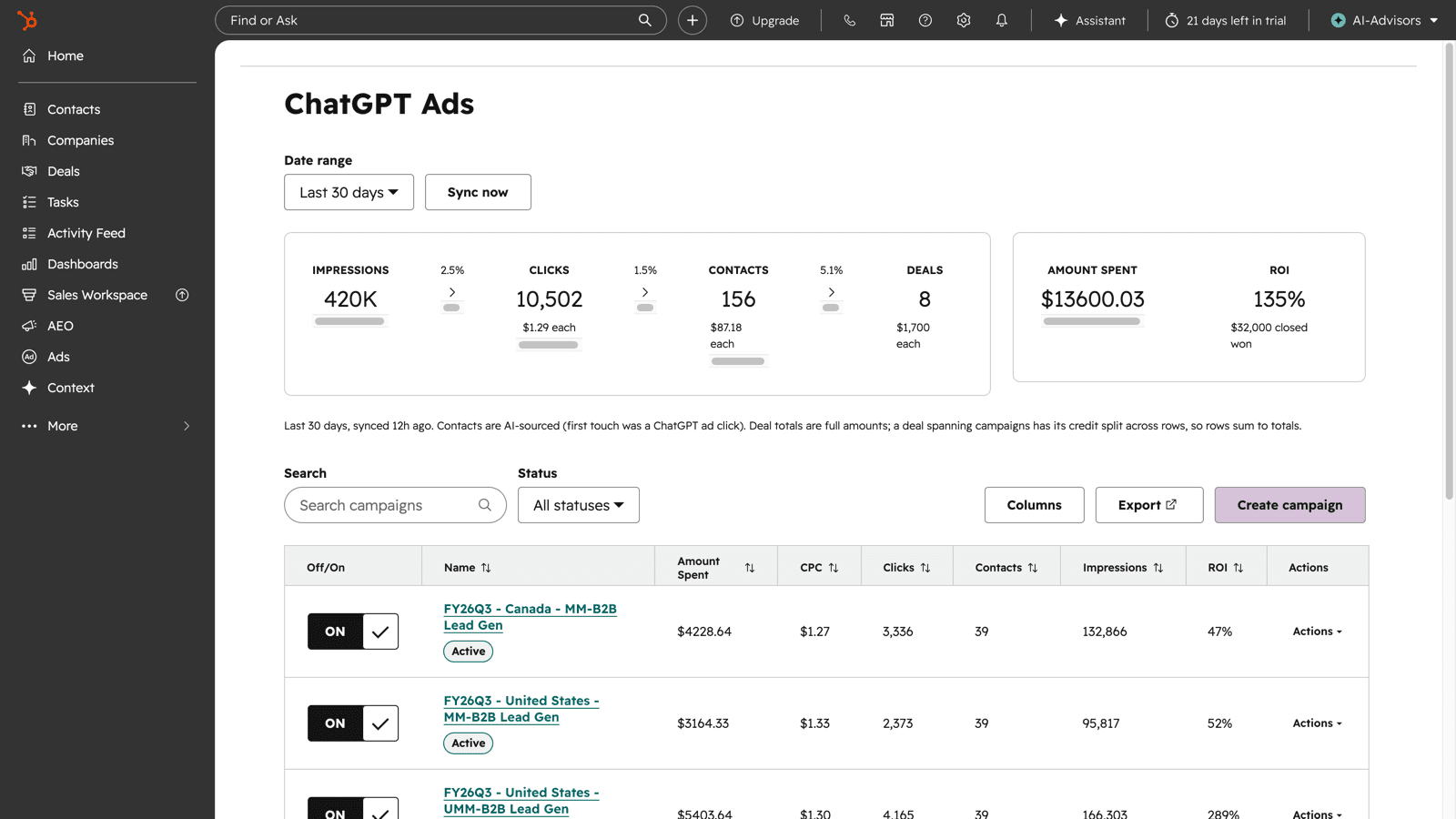Click the bar under Clicks $1.29 each
1456x819 pixels.
[549, 345]
